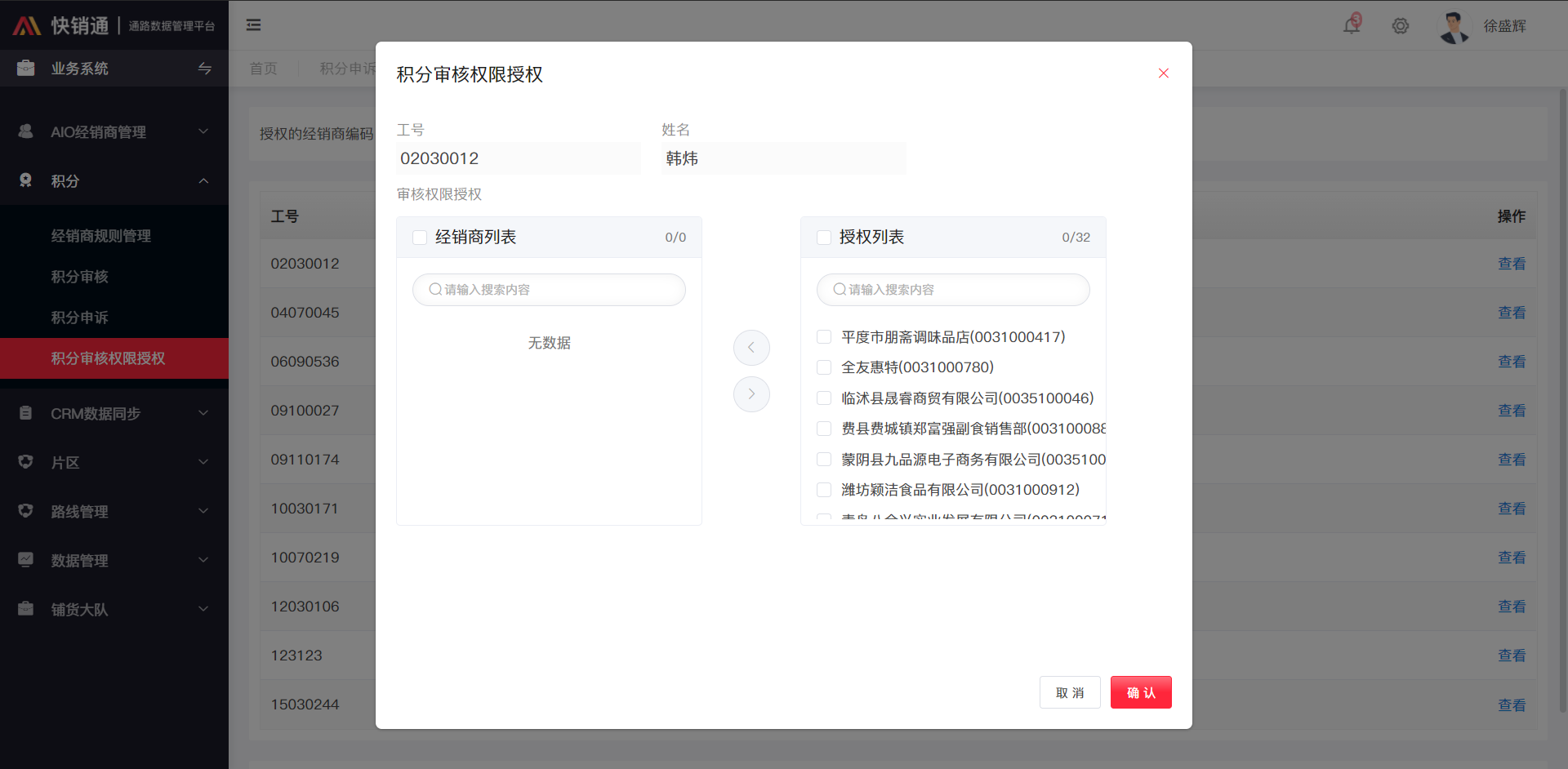This screenshot has height=769, width=1568.
Task: Check 费县费城镇郑富强副食销售部 item
Action: (x=824, y=429)
